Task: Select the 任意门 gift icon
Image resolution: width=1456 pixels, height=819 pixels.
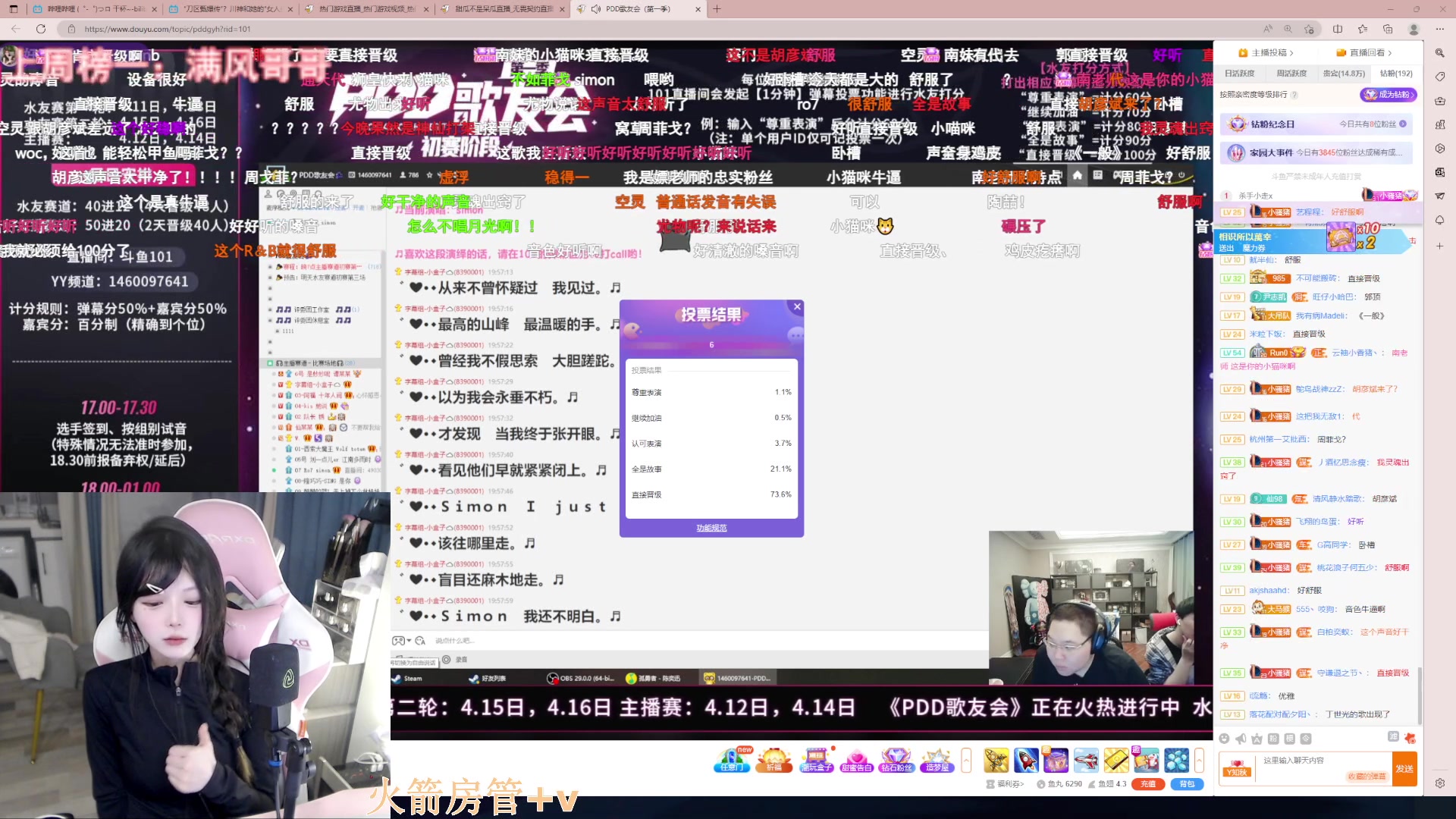Action: tap(732, 760)
